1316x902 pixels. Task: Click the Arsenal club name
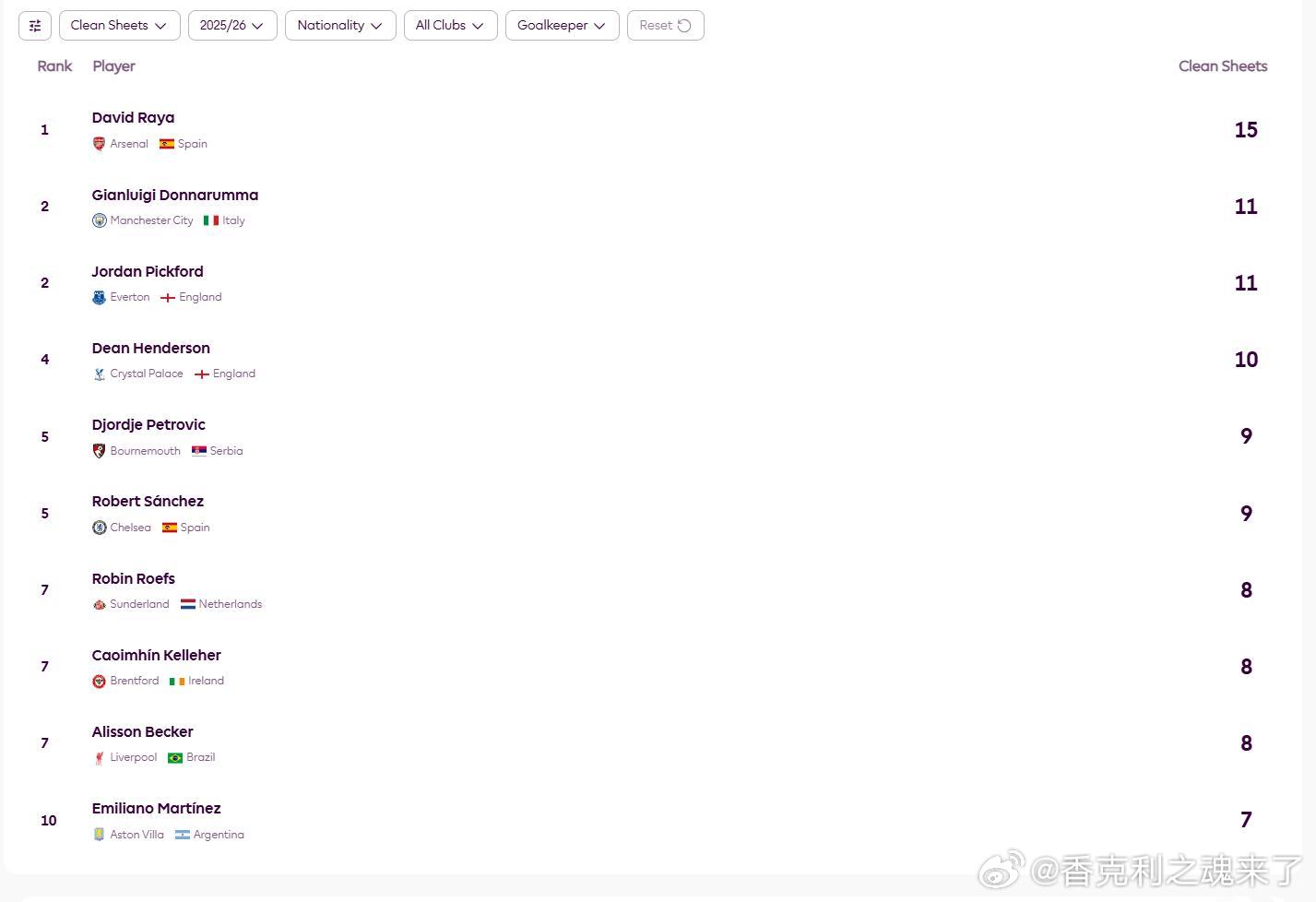click(x=129, y=144)
